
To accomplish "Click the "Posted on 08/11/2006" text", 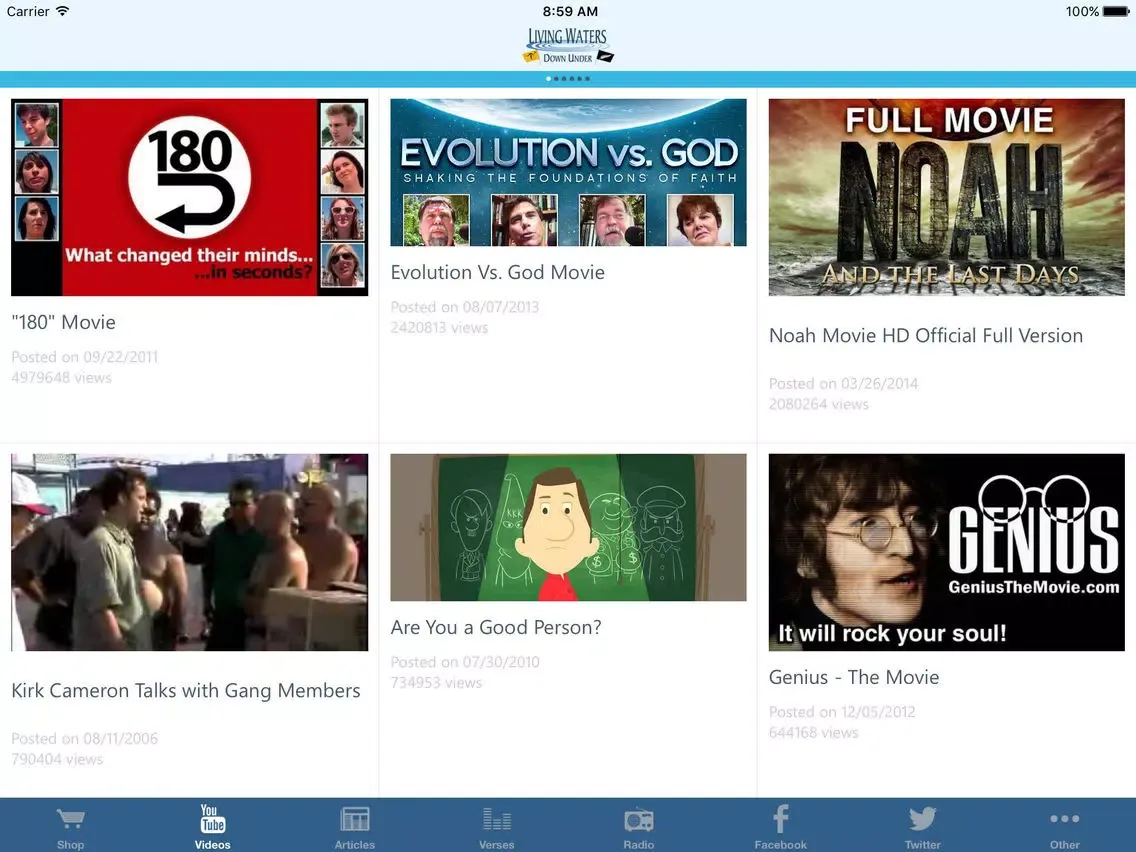I will point(85,739).
